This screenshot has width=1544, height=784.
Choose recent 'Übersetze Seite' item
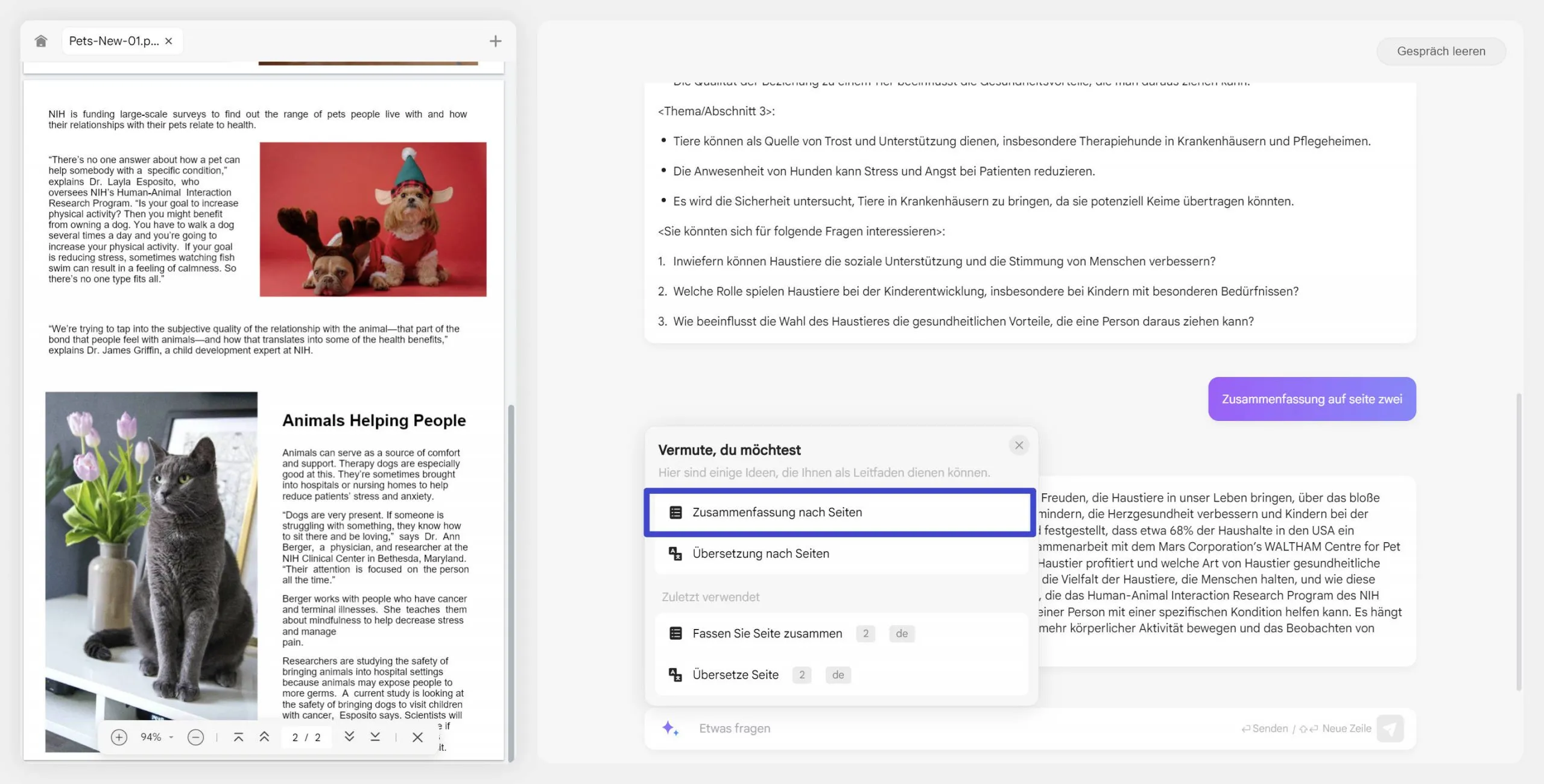[735, 675]
